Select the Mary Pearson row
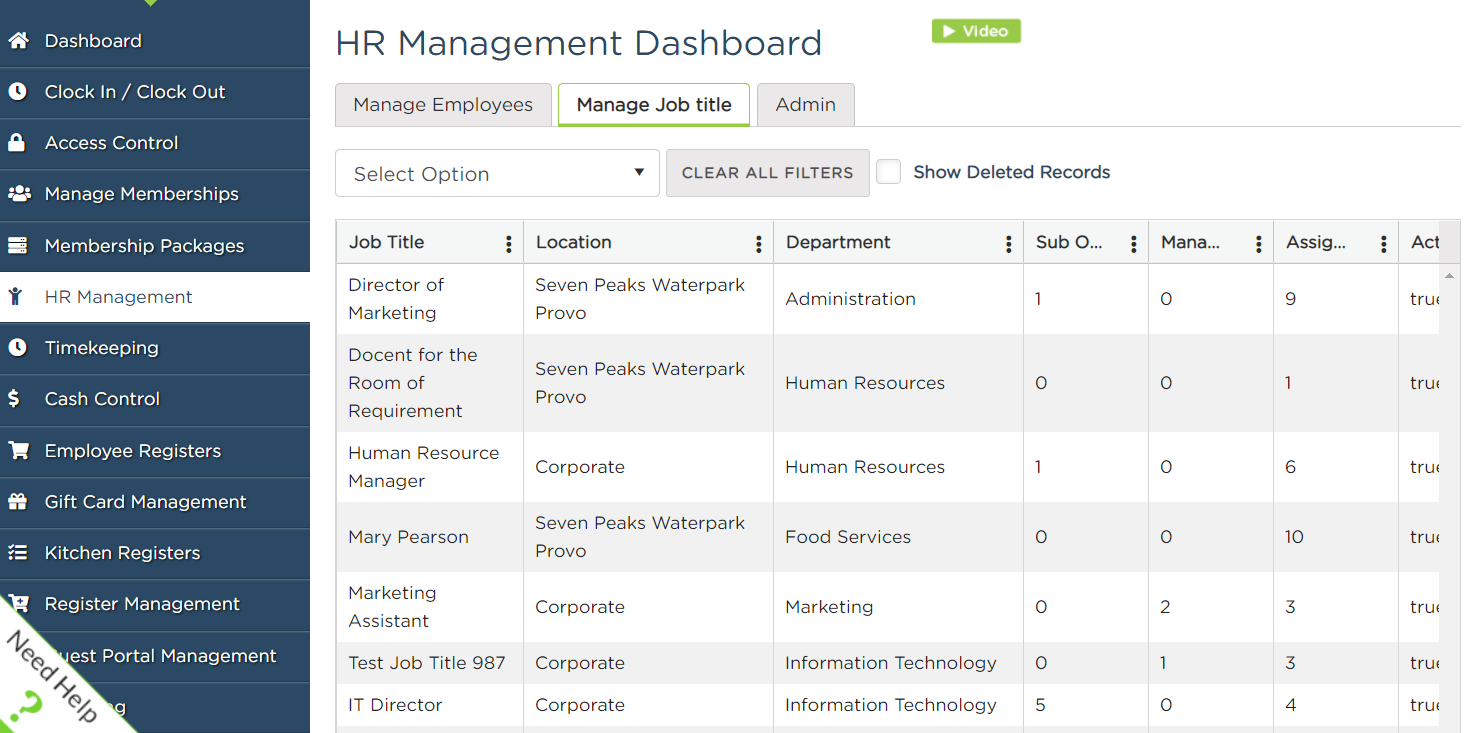 point(887,537)
